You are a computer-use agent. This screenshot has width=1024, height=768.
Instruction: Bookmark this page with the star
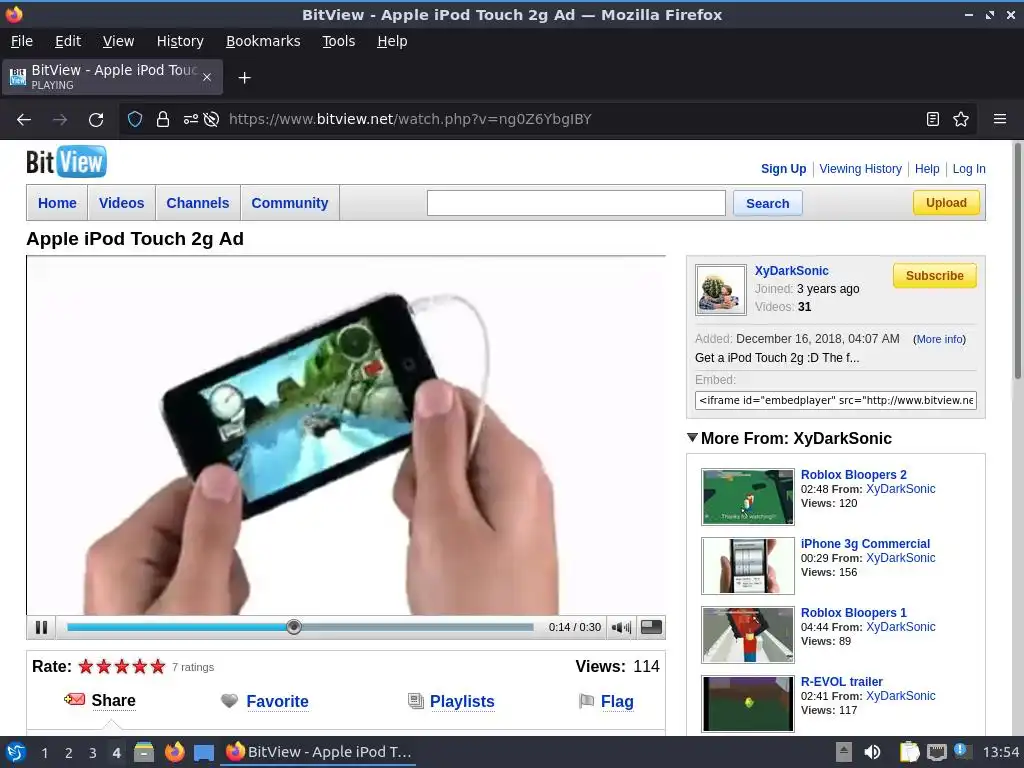tap(961, 119)
